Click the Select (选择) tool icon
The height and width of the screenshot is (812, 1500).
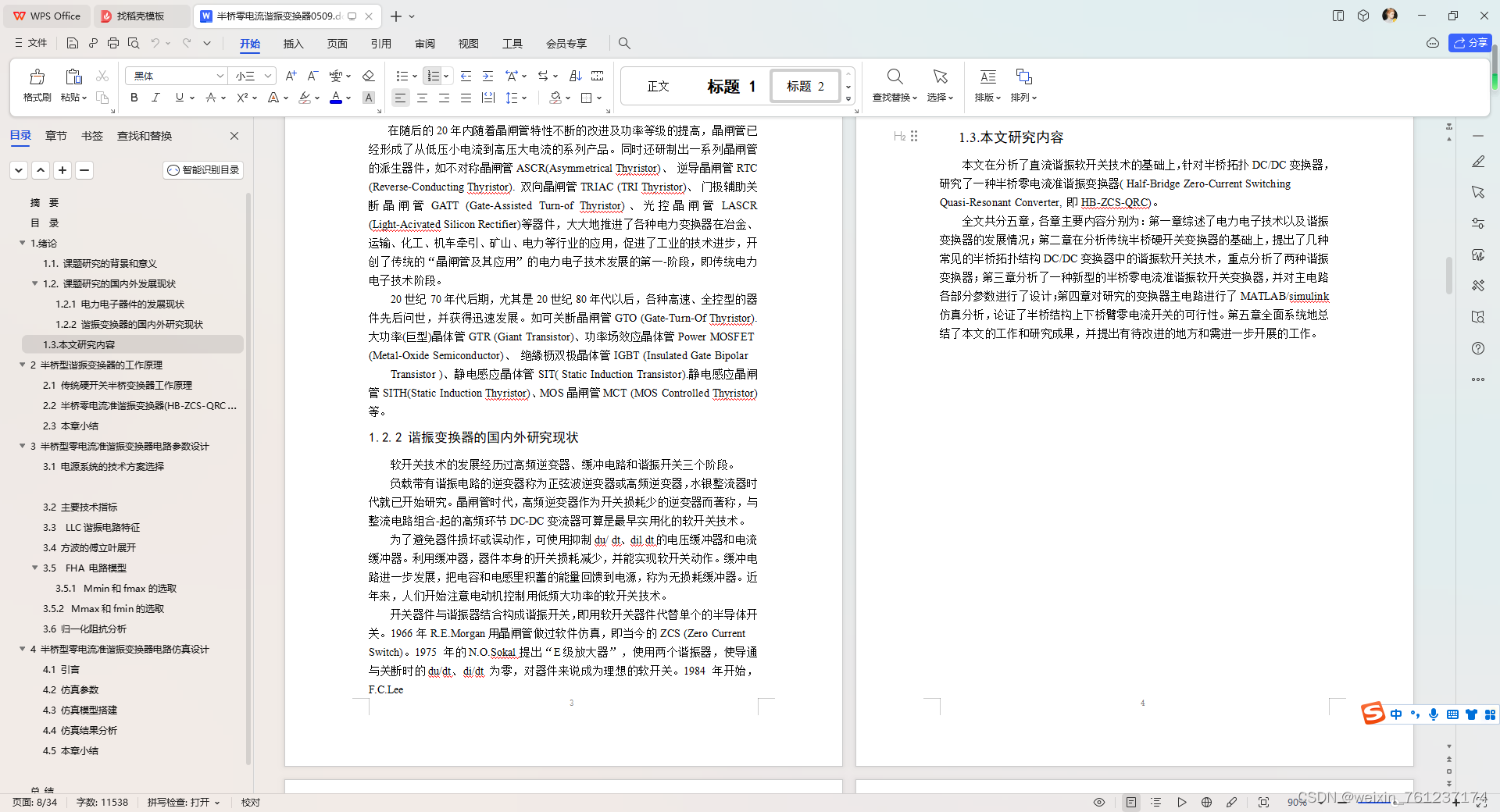(x=940, y=85)
